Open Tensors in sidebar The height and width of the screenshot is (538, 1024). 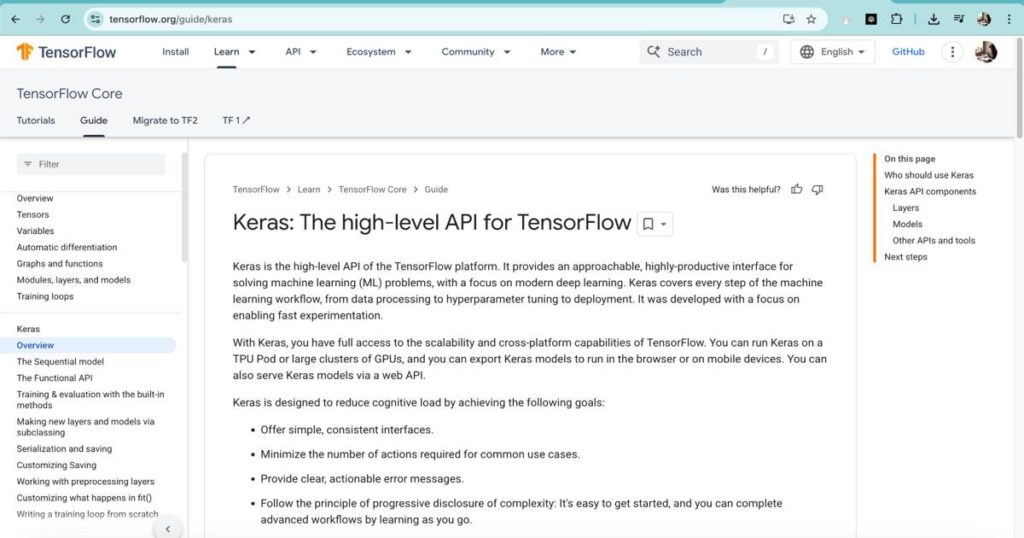[33, 214]
